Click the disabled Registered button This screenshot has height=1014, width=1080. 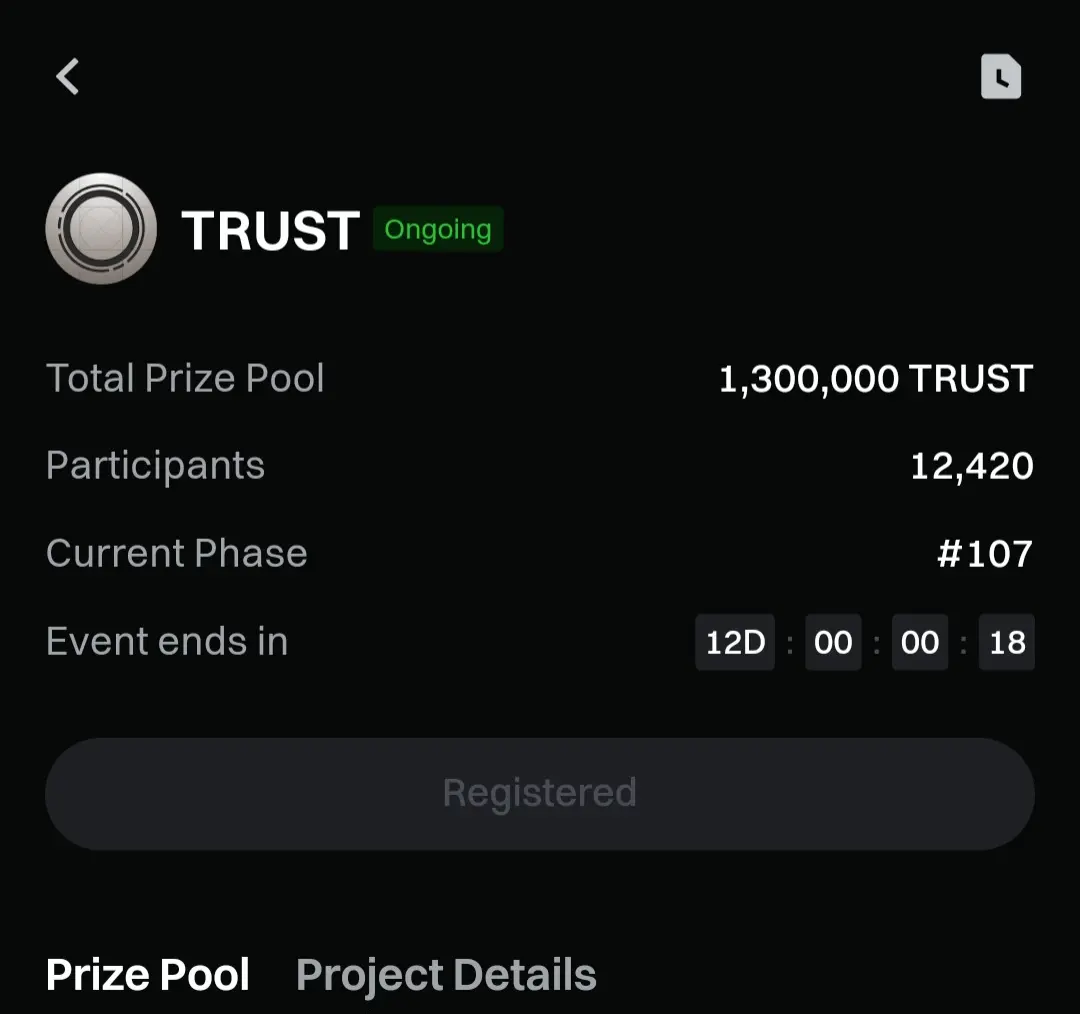pyautogui.click(x=540, y=794)
